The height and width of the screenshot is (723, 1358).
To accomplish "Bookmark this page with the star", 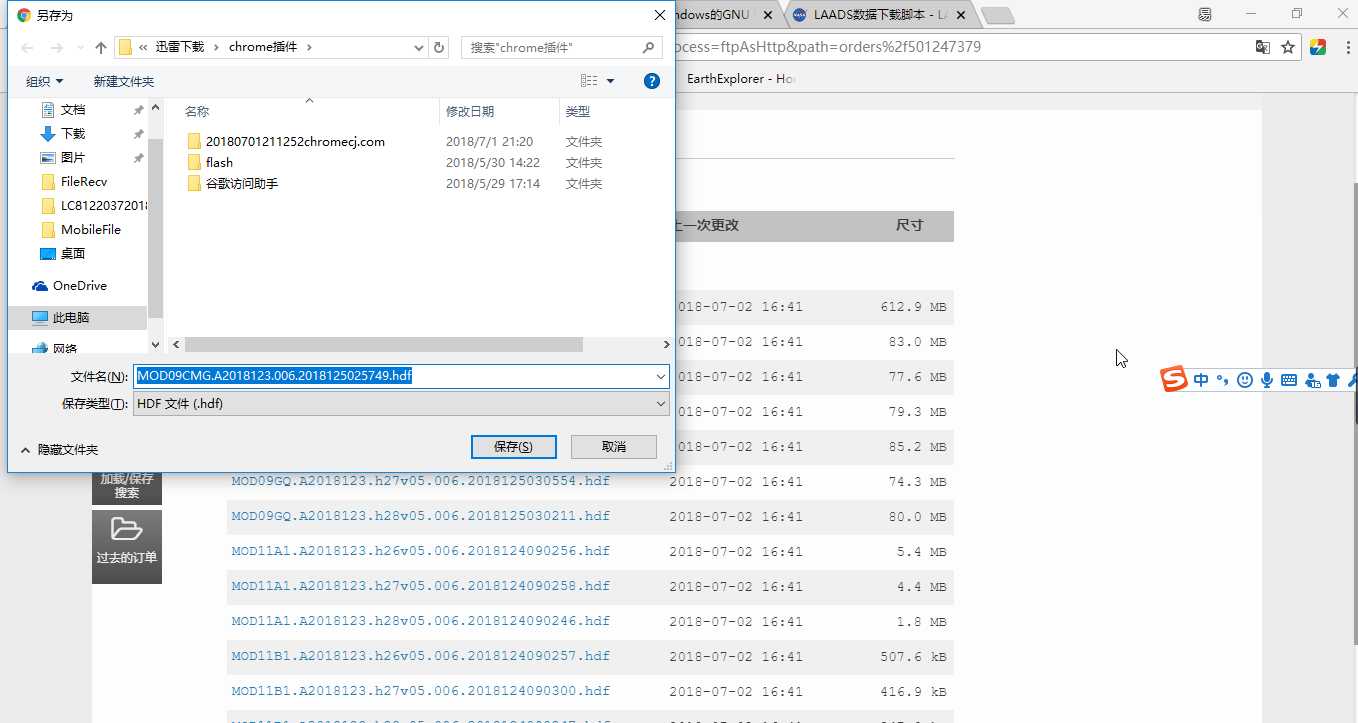I will pos(1288,47).
